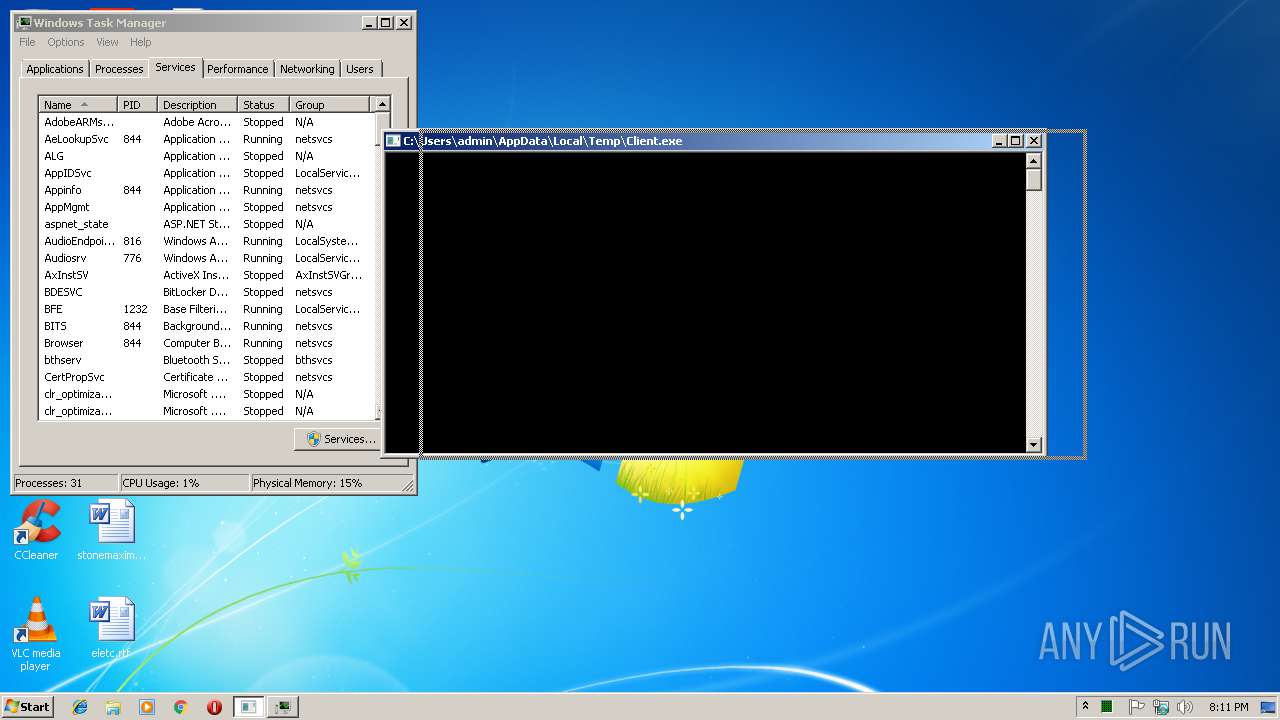1280x720 pixels.
Task: Switch to the Processes tab
Action: pyautogui.click(x=119, y=69)
